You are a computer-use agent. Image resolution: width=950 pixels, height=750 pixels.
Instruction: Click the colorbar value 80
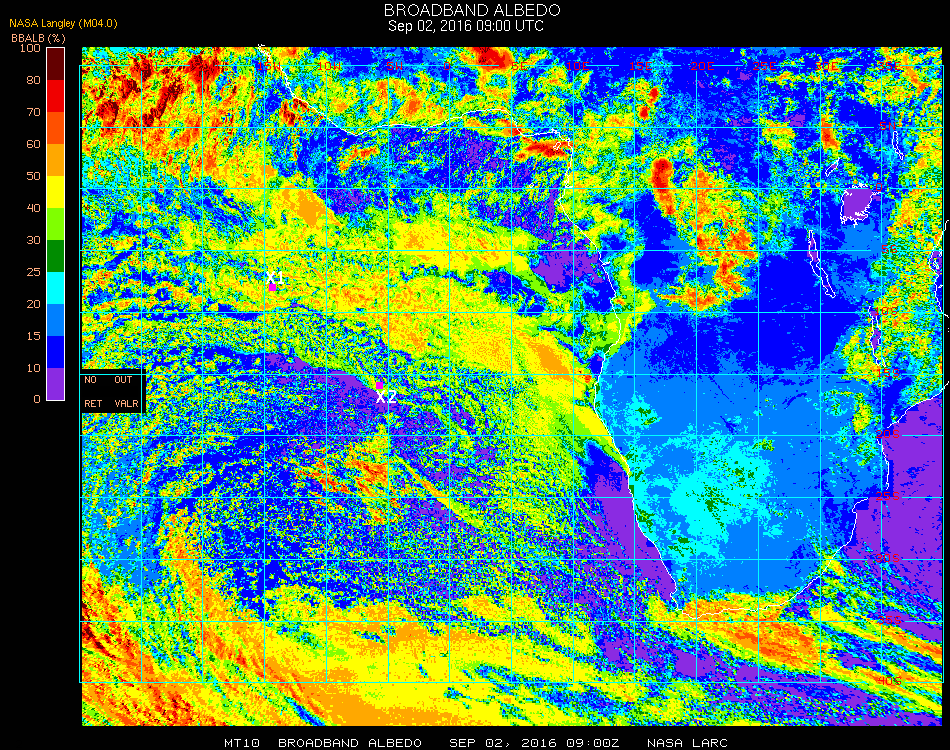(33, 80)
